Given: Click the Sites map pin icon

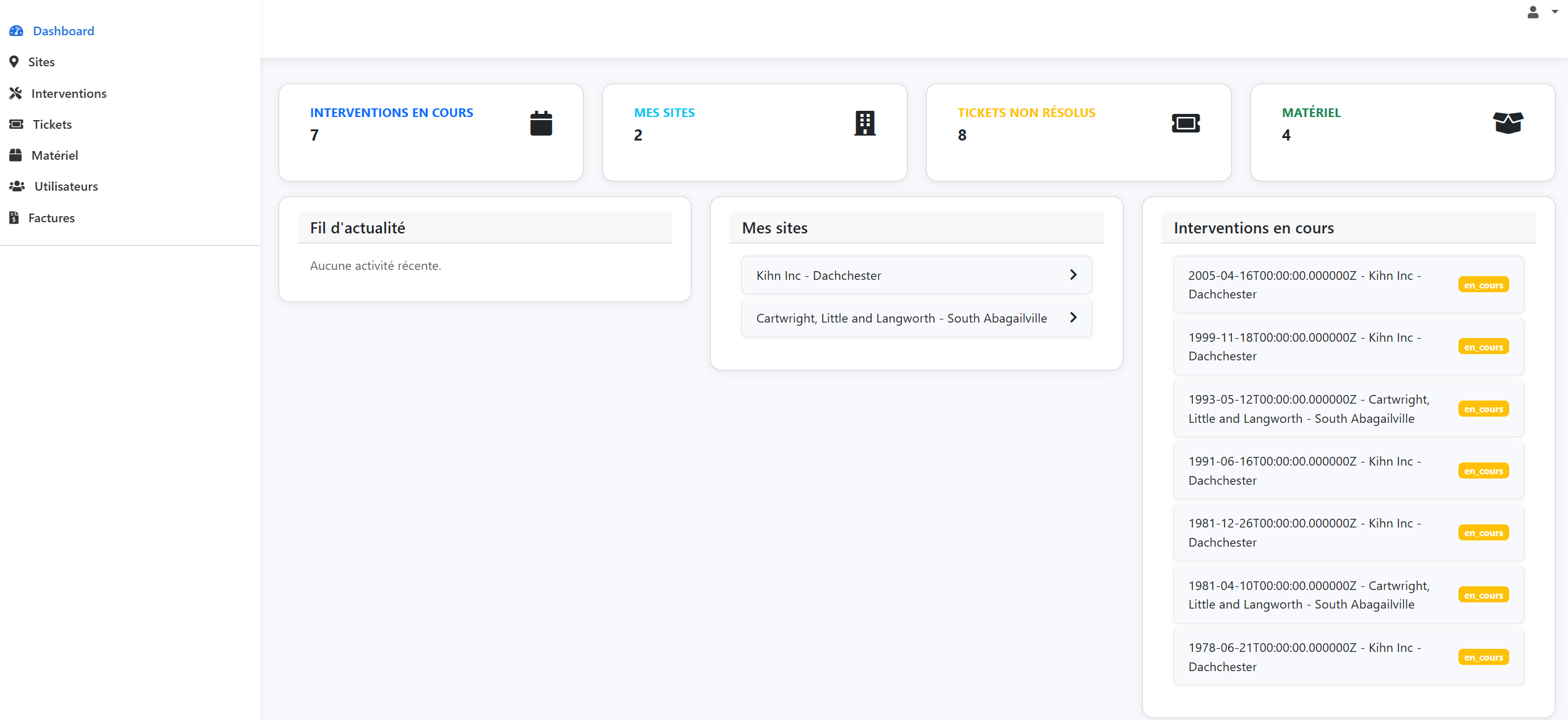Looking at the screenshot, I should [14, 61].
